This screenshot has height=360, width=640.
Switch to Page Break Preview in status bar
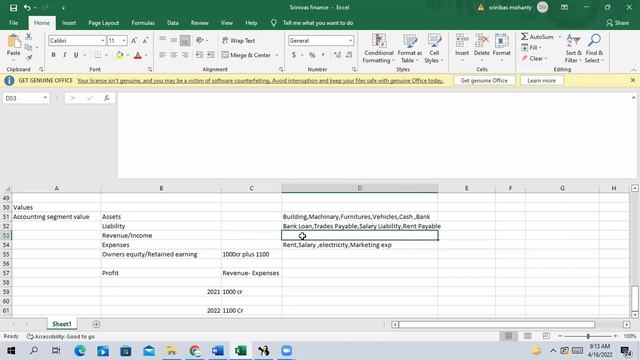tap(546, 336)
